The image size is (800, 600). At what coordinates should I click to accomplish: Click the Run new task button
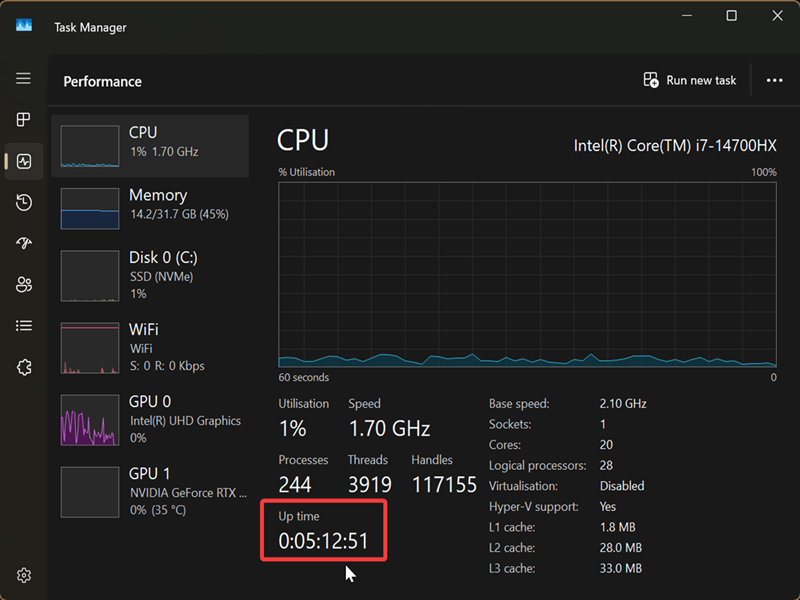click(690, 81)
